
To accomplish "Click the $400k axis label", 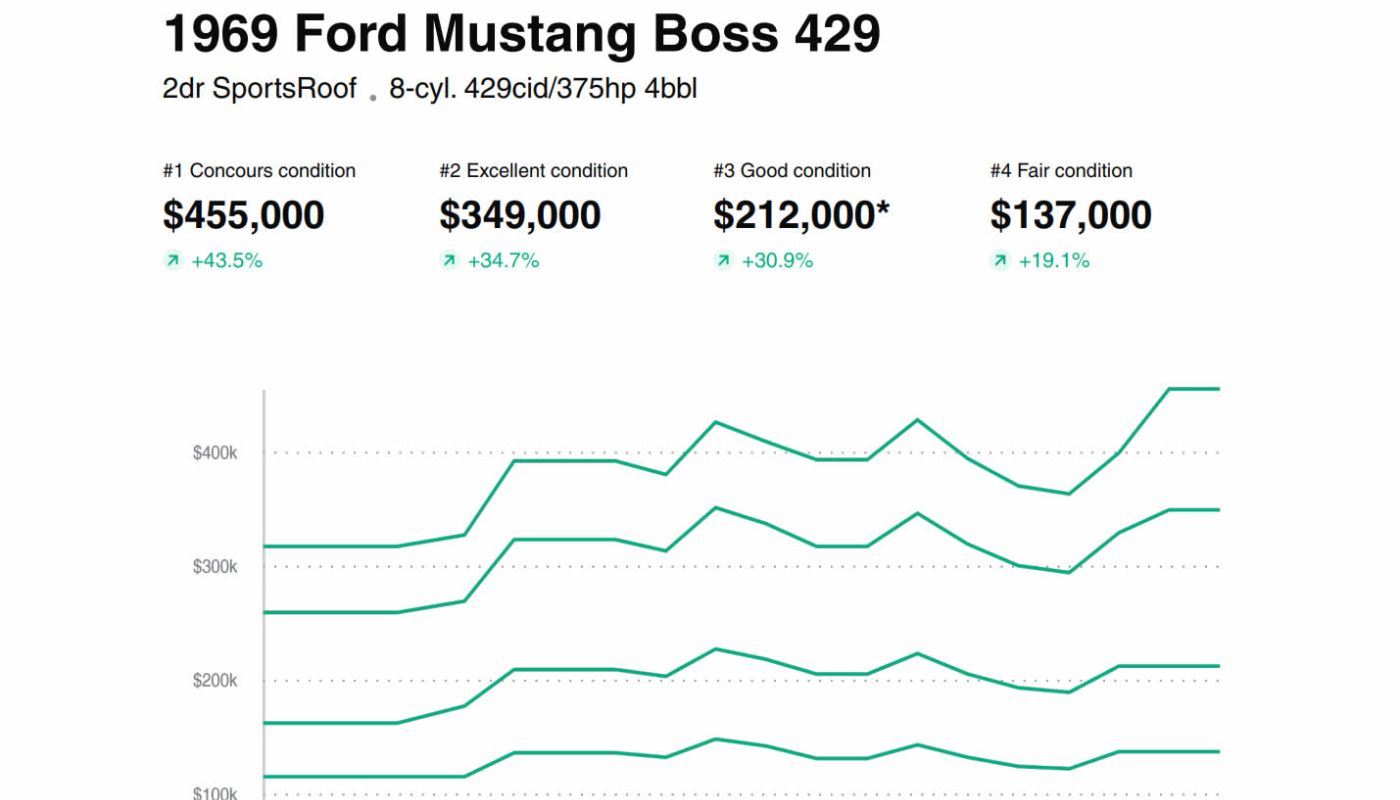I will (215, 453).
